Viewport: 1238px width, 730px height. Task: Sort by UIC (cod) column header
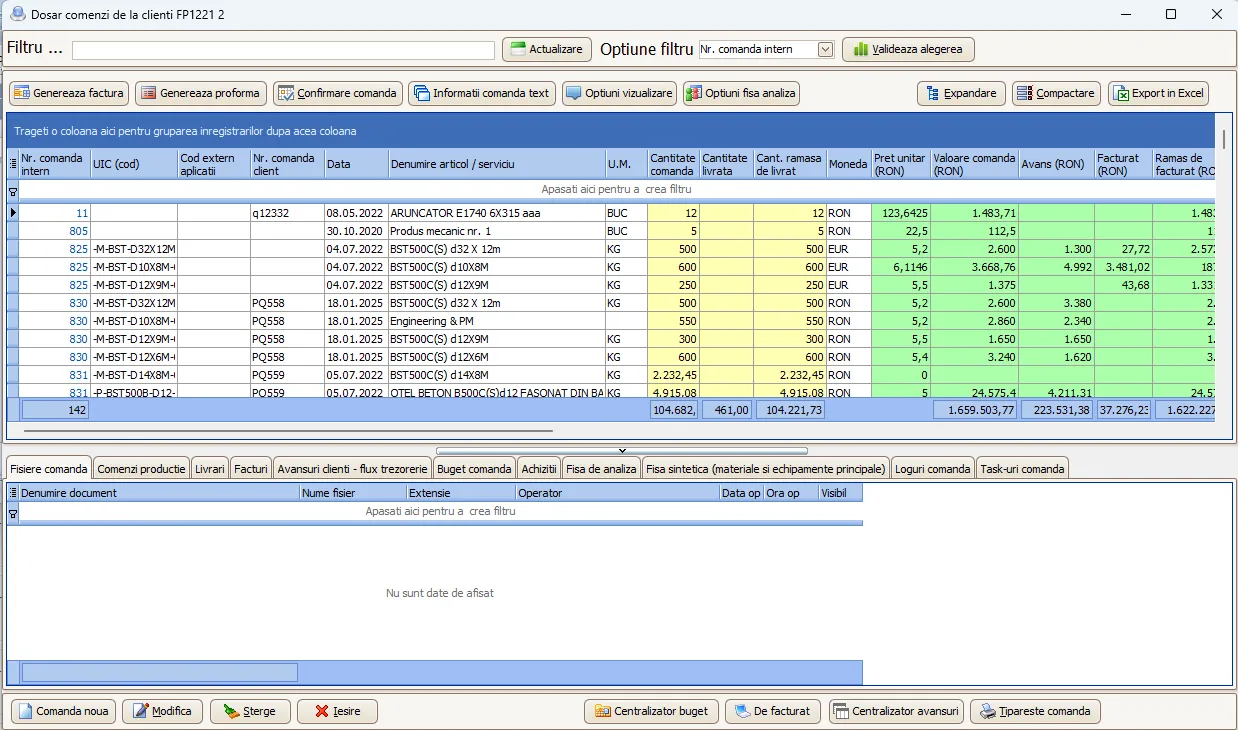coord(134,164)
